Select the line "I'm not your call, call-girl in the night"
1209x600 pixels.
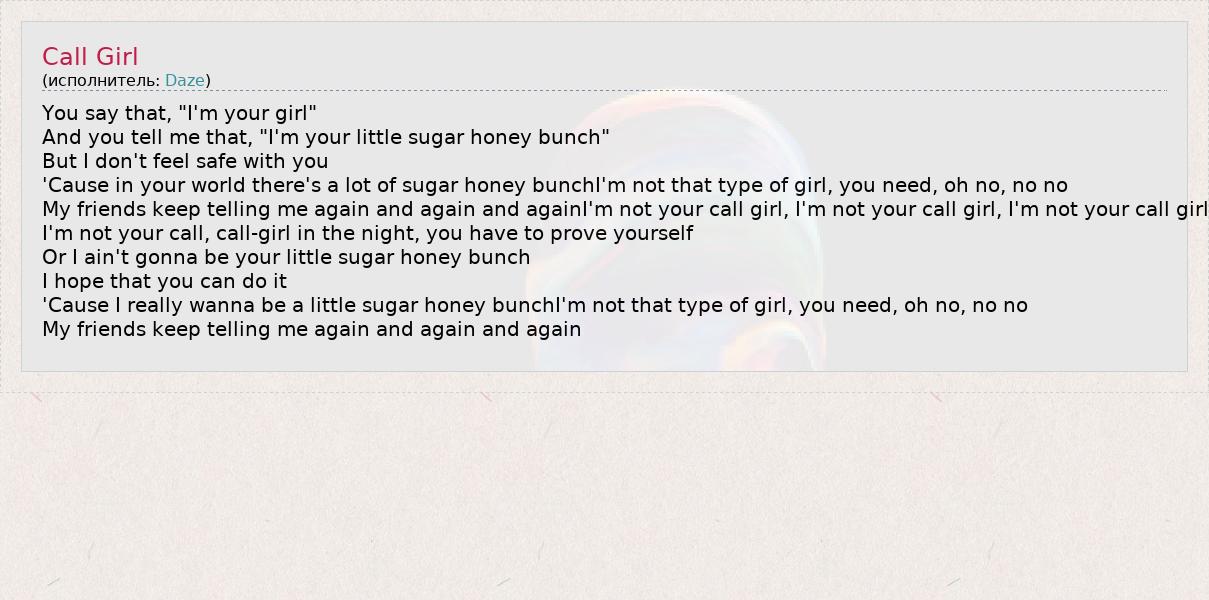click(367, 233)
